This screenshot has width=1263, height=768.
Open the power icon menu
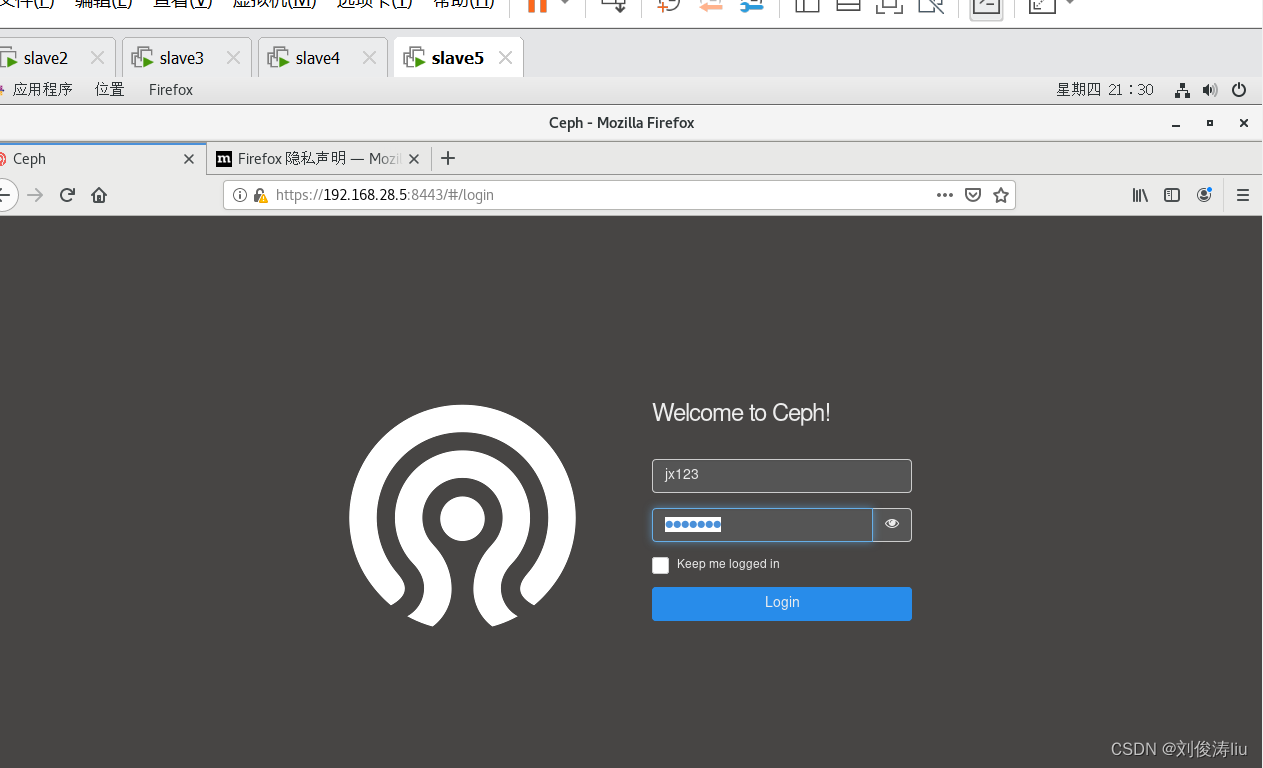[1239, 90]
